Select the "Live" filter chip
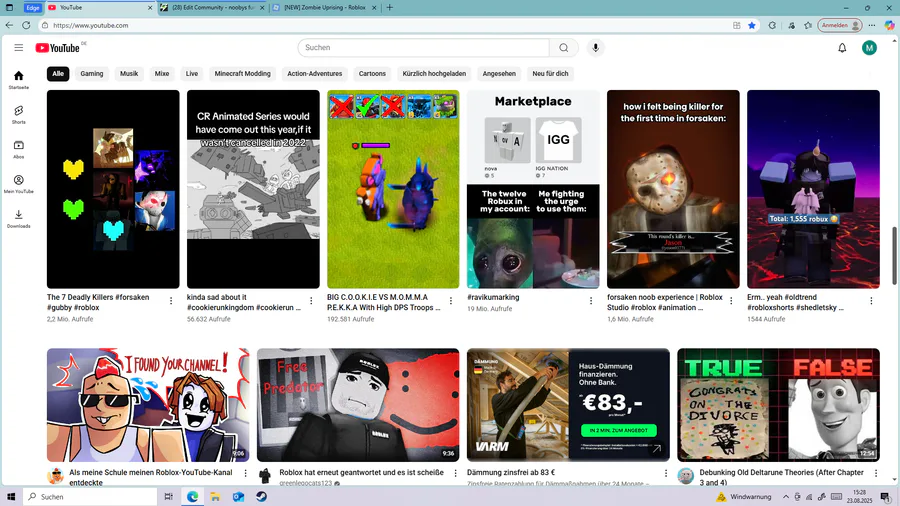Viewport: 900px width, 506px height. (x=192, y=73)
